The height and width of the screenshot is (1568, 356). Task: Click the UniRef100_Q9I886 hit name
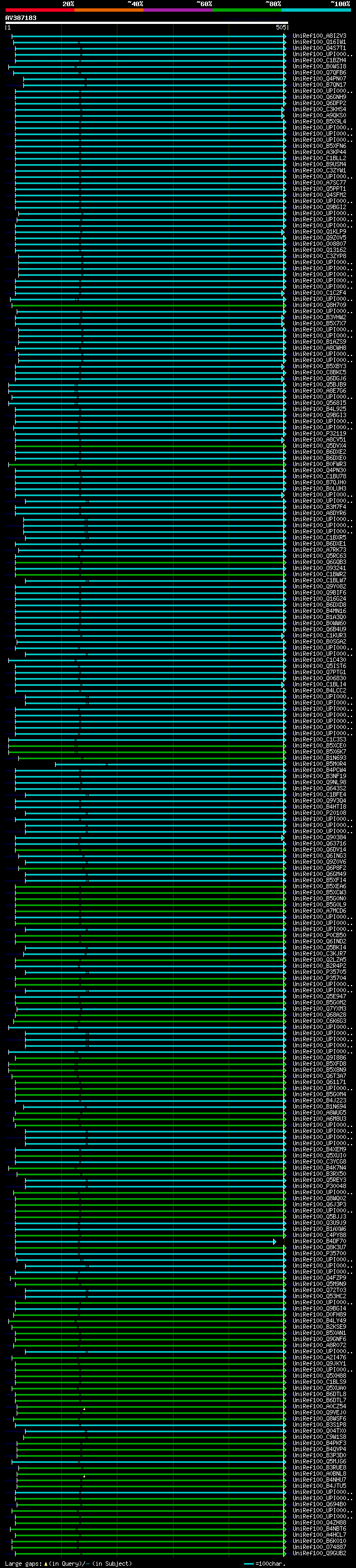tap(319, 1057)
